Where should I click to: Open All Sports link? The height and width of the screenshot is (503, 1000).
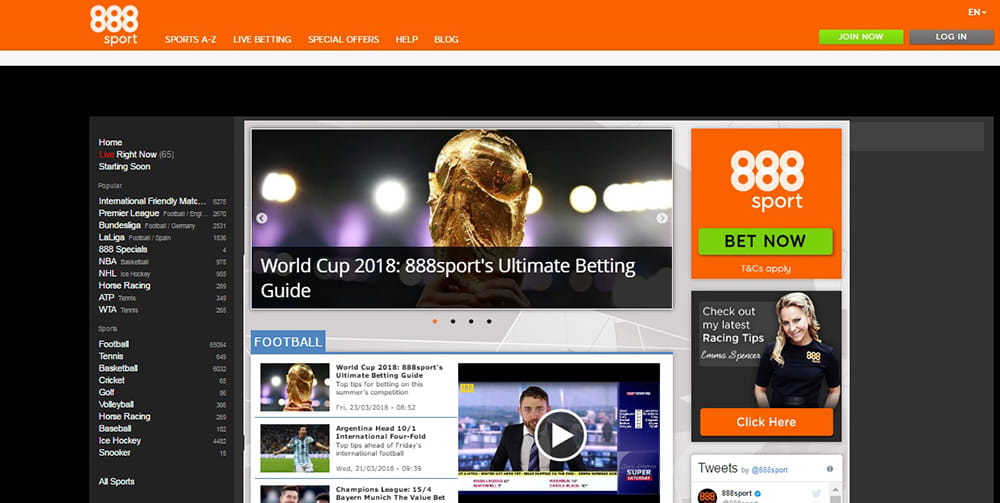(117, 482)
